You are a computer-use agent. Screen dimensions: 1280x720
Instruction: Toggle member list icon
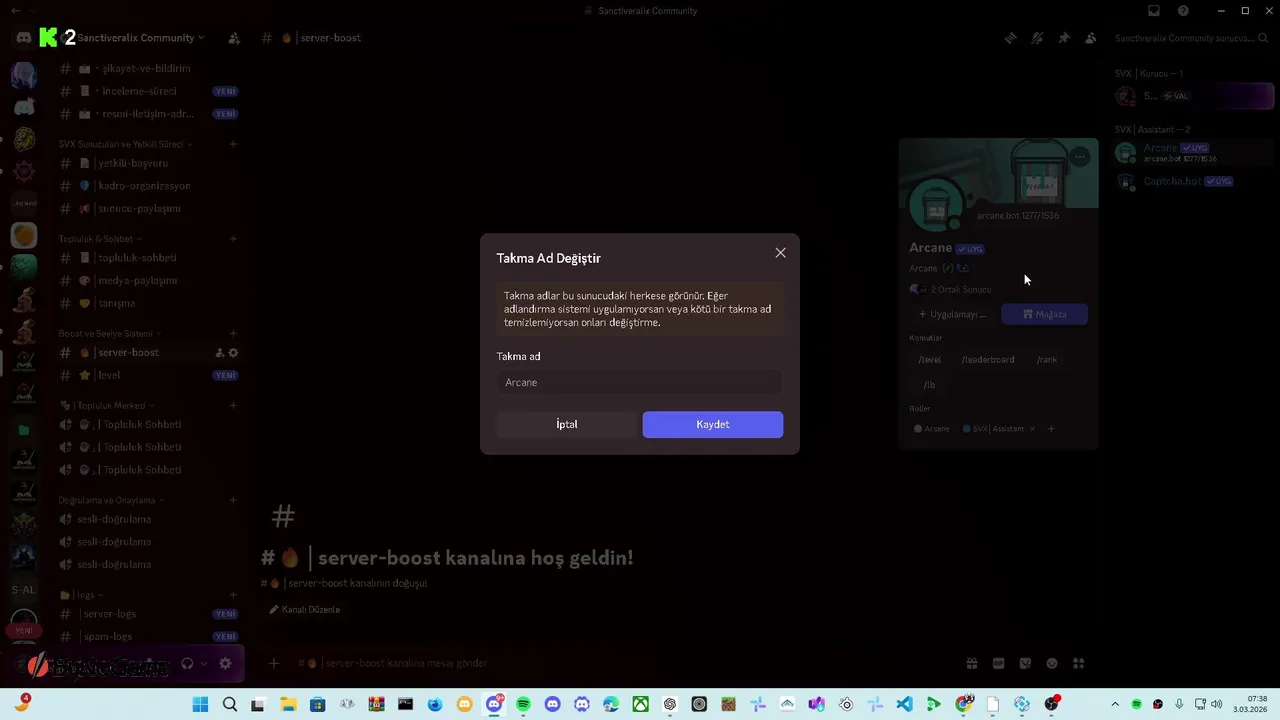(1090, 38)
